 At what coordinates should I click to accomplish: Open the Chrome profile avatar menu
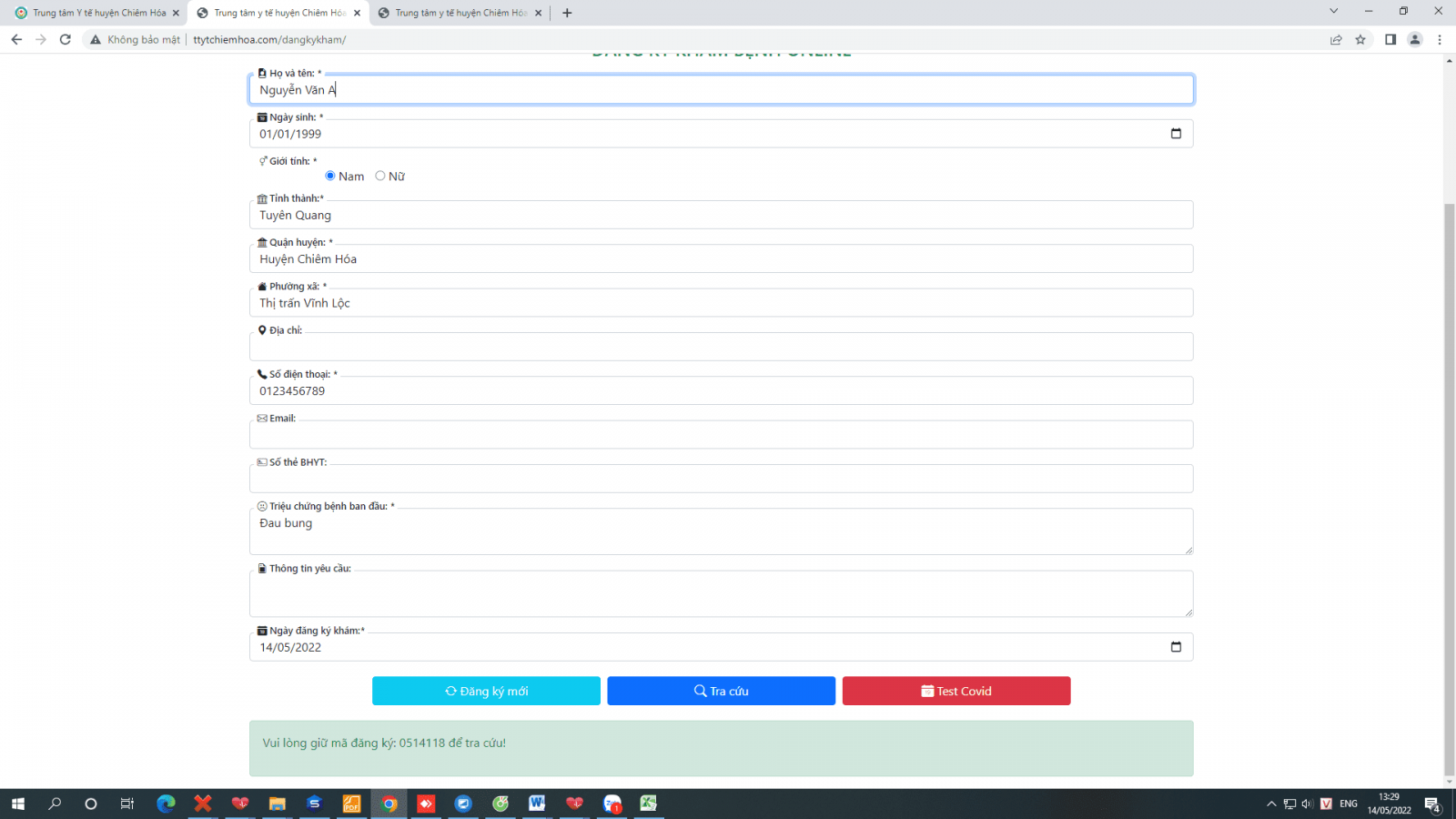pos(1415,39)
